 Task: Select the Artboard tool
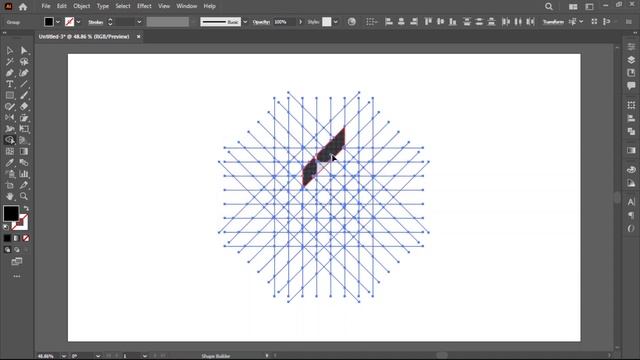click(9, 185)
